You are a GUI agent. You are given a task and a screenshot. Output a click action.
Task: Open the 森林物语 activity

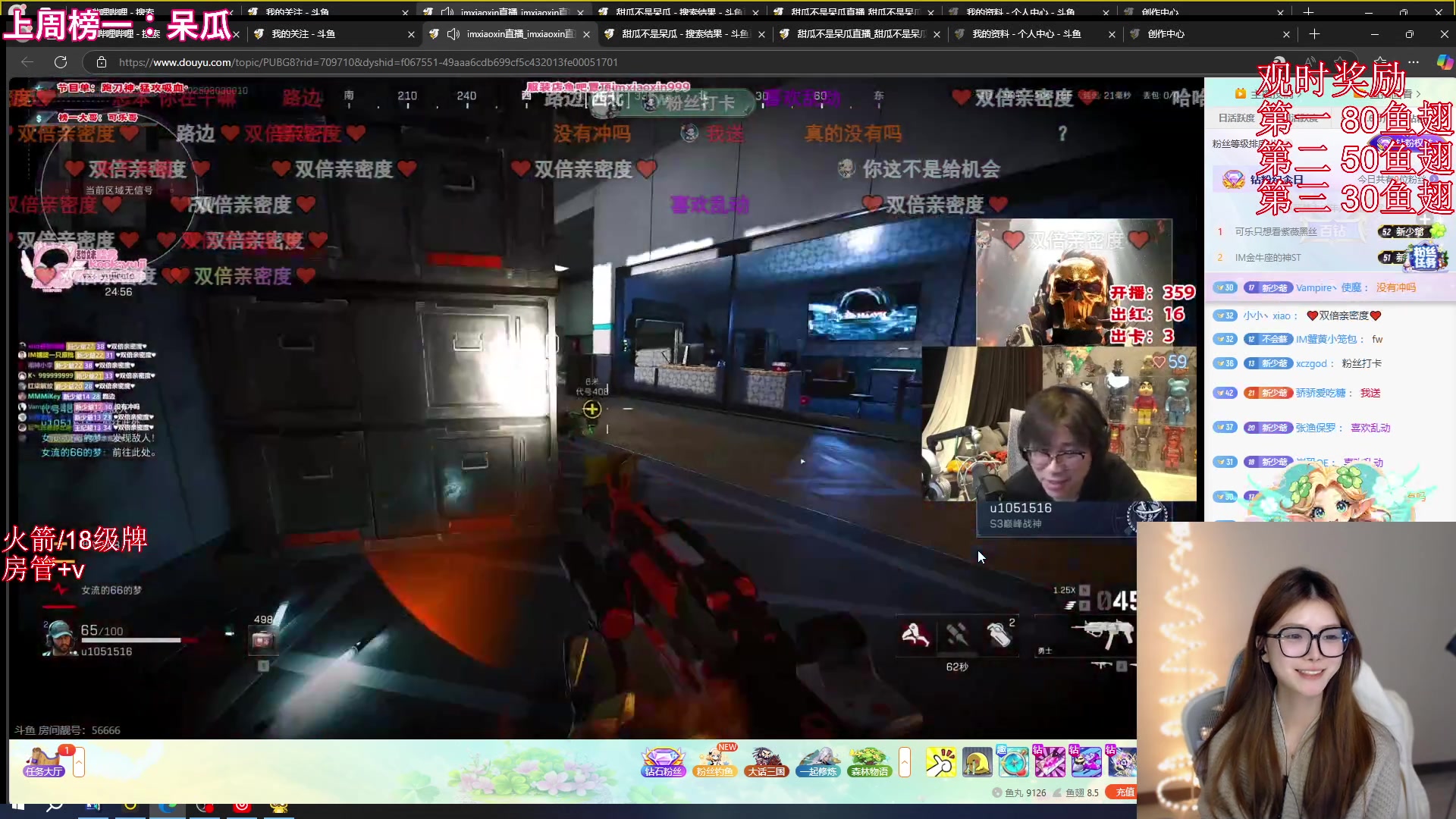[x=870, y=762]
